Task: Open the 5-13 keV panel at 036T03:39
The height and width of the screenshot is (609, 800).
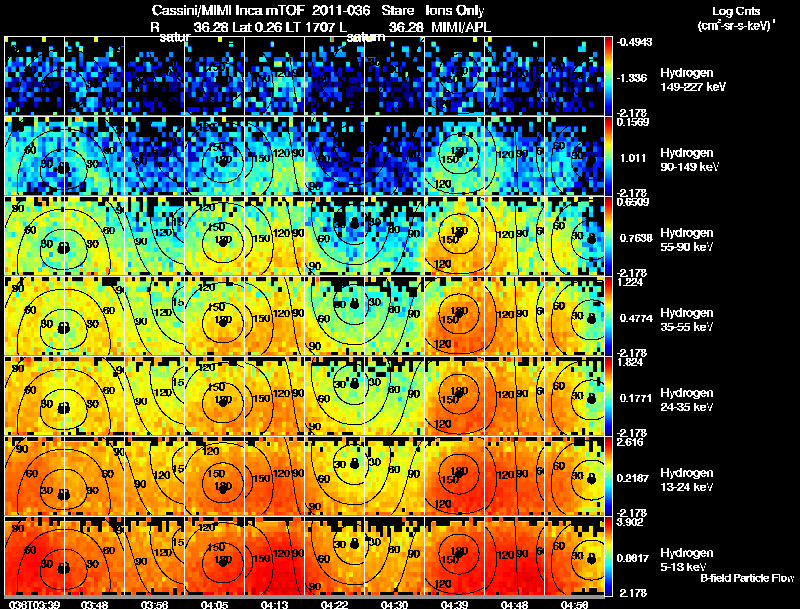Action: [x=34, y=556]
